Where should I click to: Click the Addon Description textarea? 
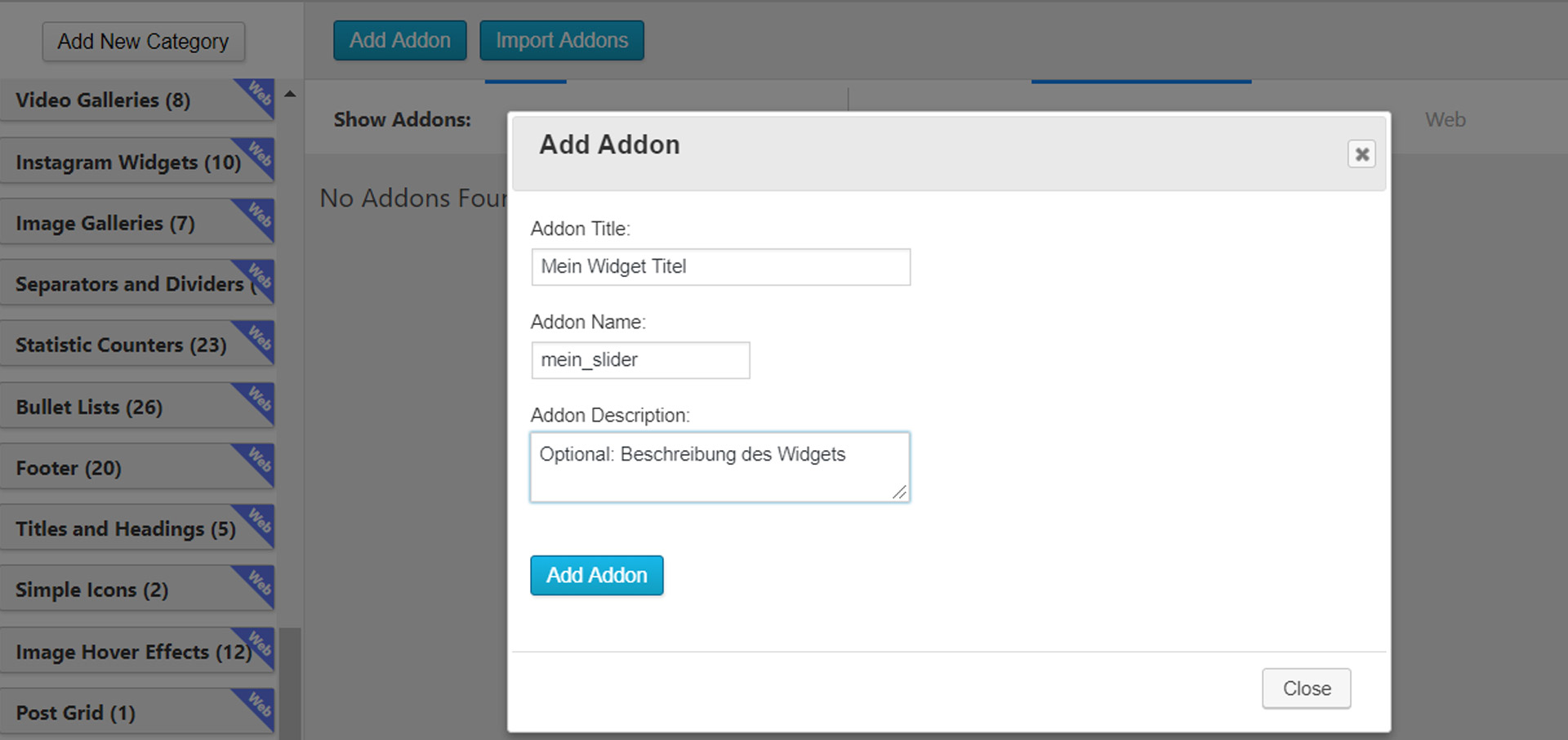coord(719,467)
